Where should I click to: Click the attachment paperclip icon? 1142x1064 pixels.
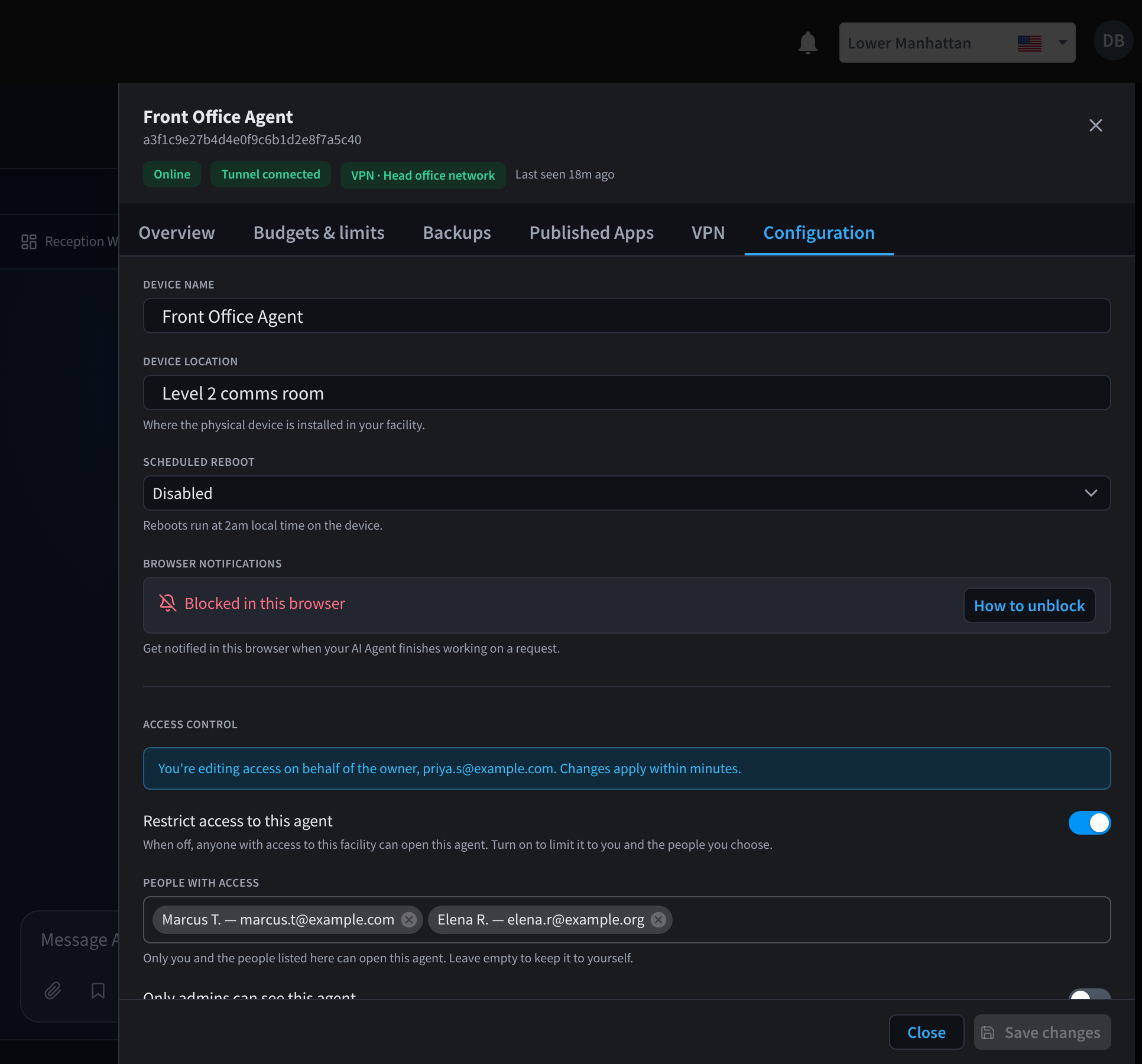(53, 990)
